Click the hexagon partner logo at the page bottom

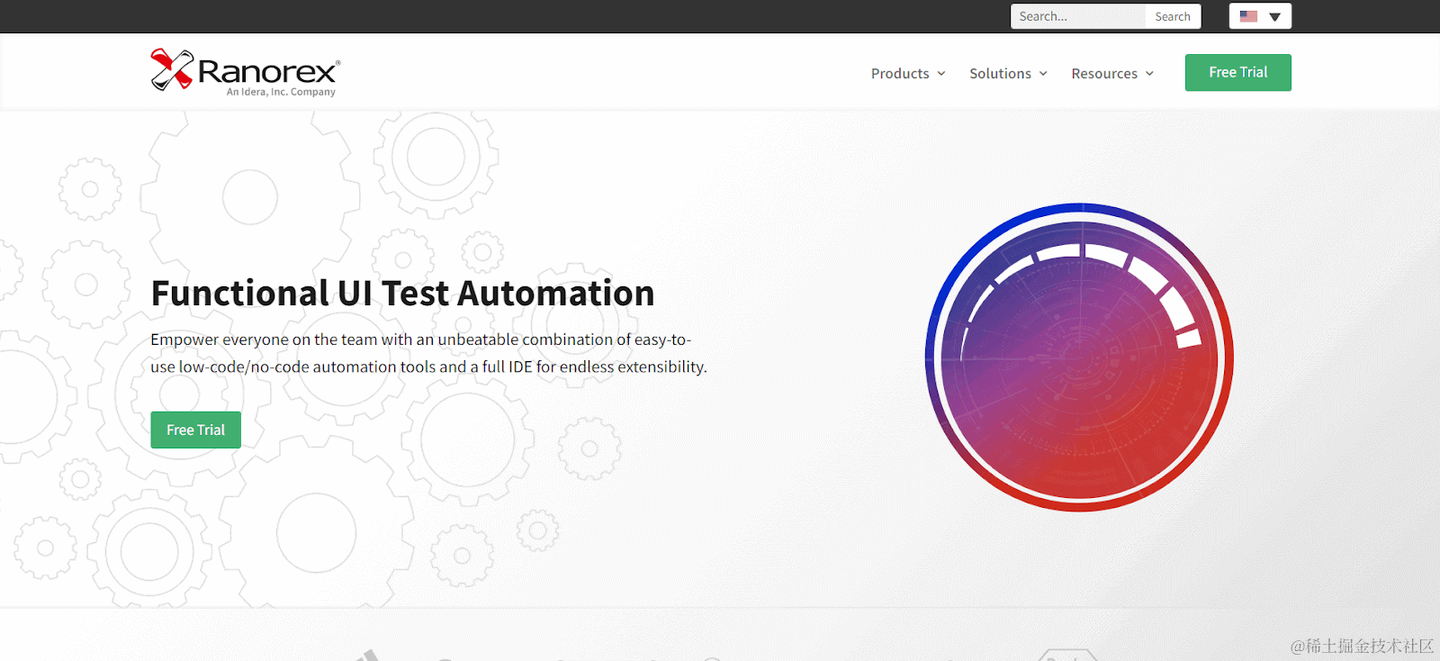tap(1069, 655)
